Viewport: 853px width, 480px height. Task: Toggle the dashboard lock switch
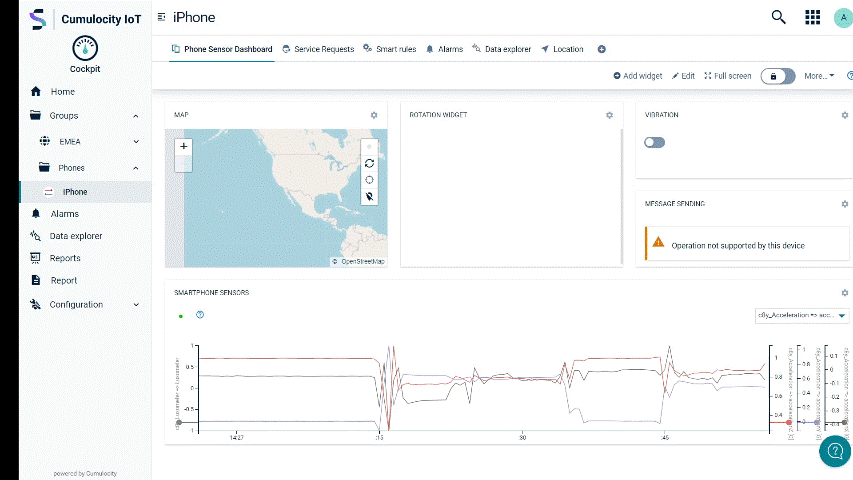(778, 76)
